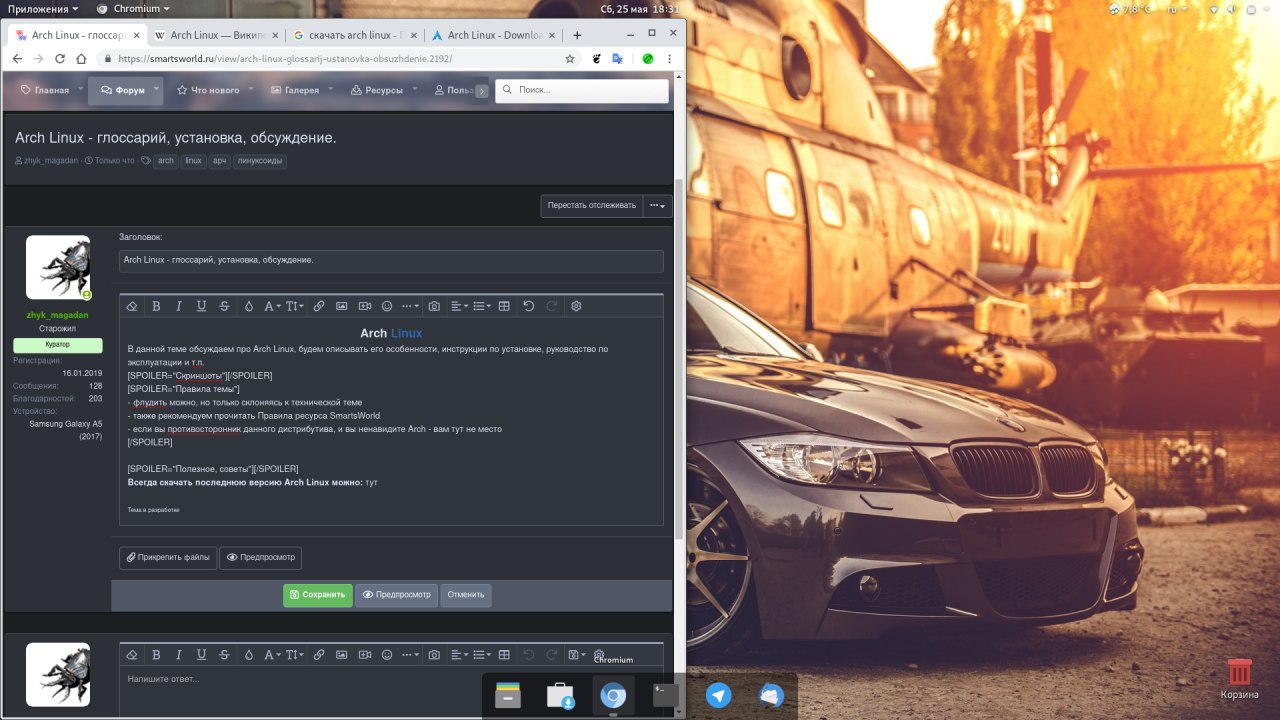
Task: Toggle italic in the reply editor
Action: (x=179, y=655)
